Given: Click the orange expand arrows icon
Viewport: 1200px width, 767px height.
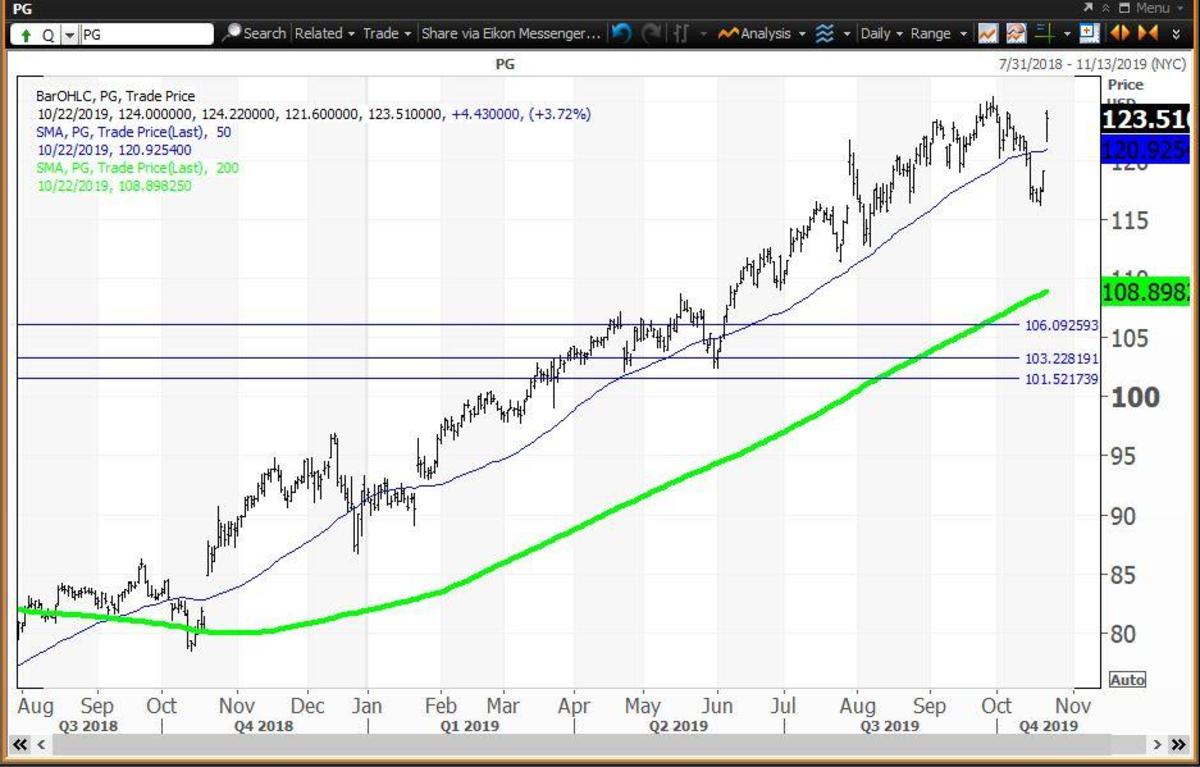Looking at the screenshot, I should (1120, 33).
